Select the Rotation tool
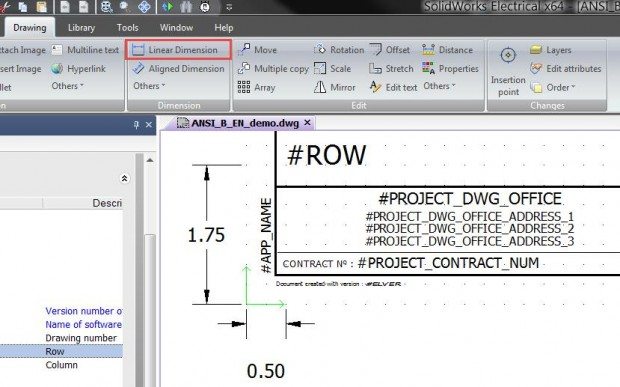 338,50
